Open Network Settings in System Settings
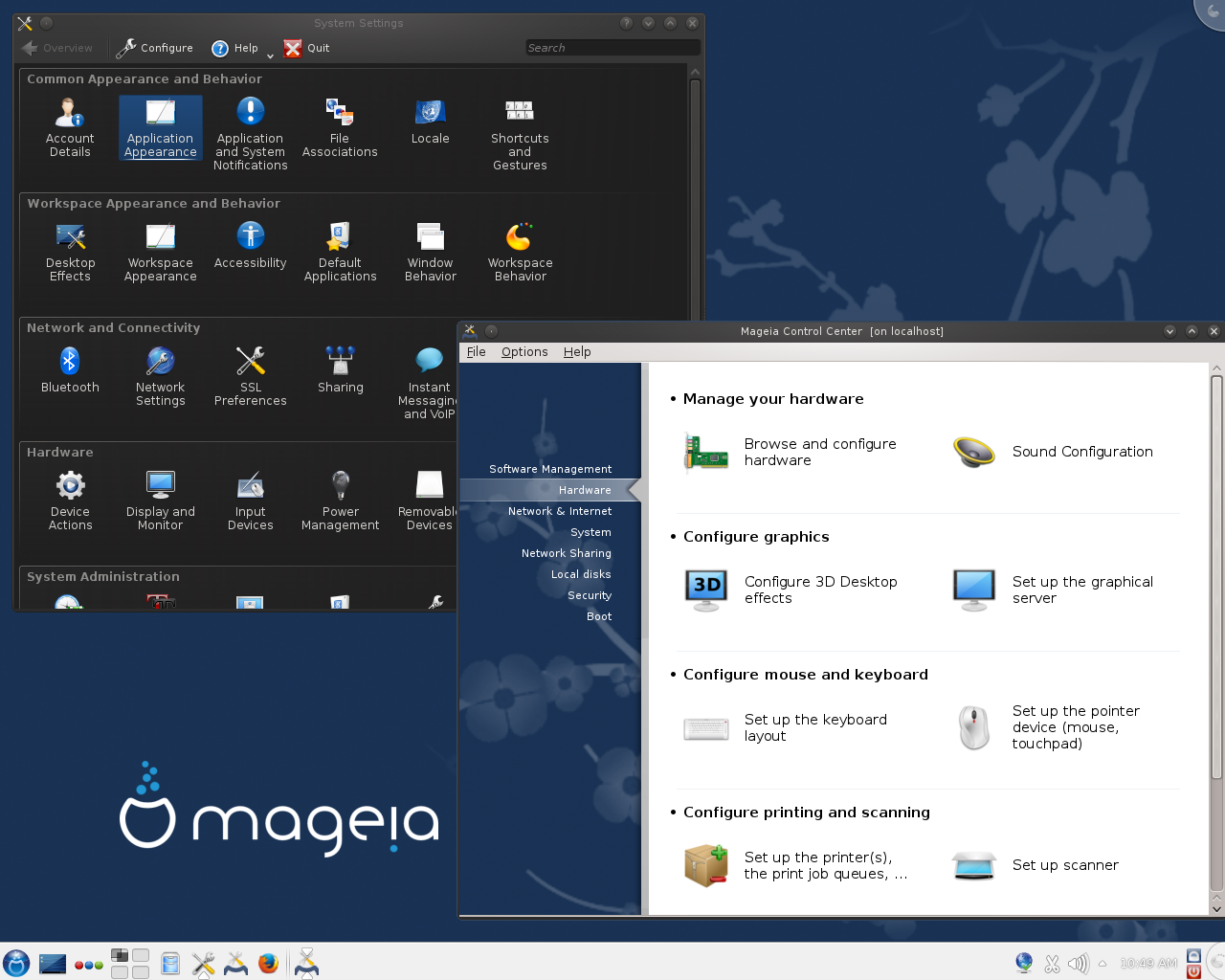 pos(160,376)
